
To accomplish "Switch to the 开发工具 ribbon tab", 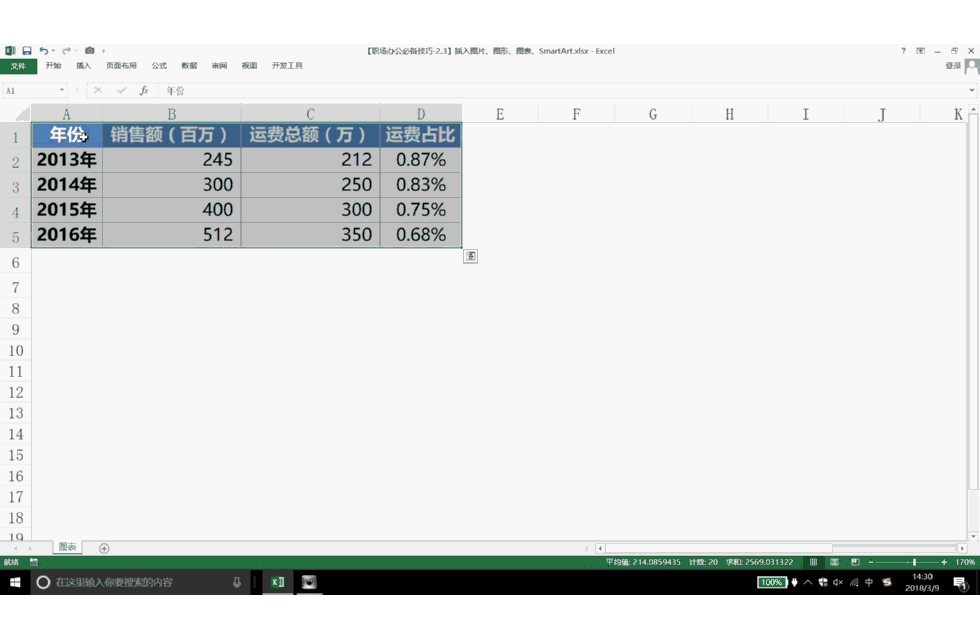I will point(287,66).
